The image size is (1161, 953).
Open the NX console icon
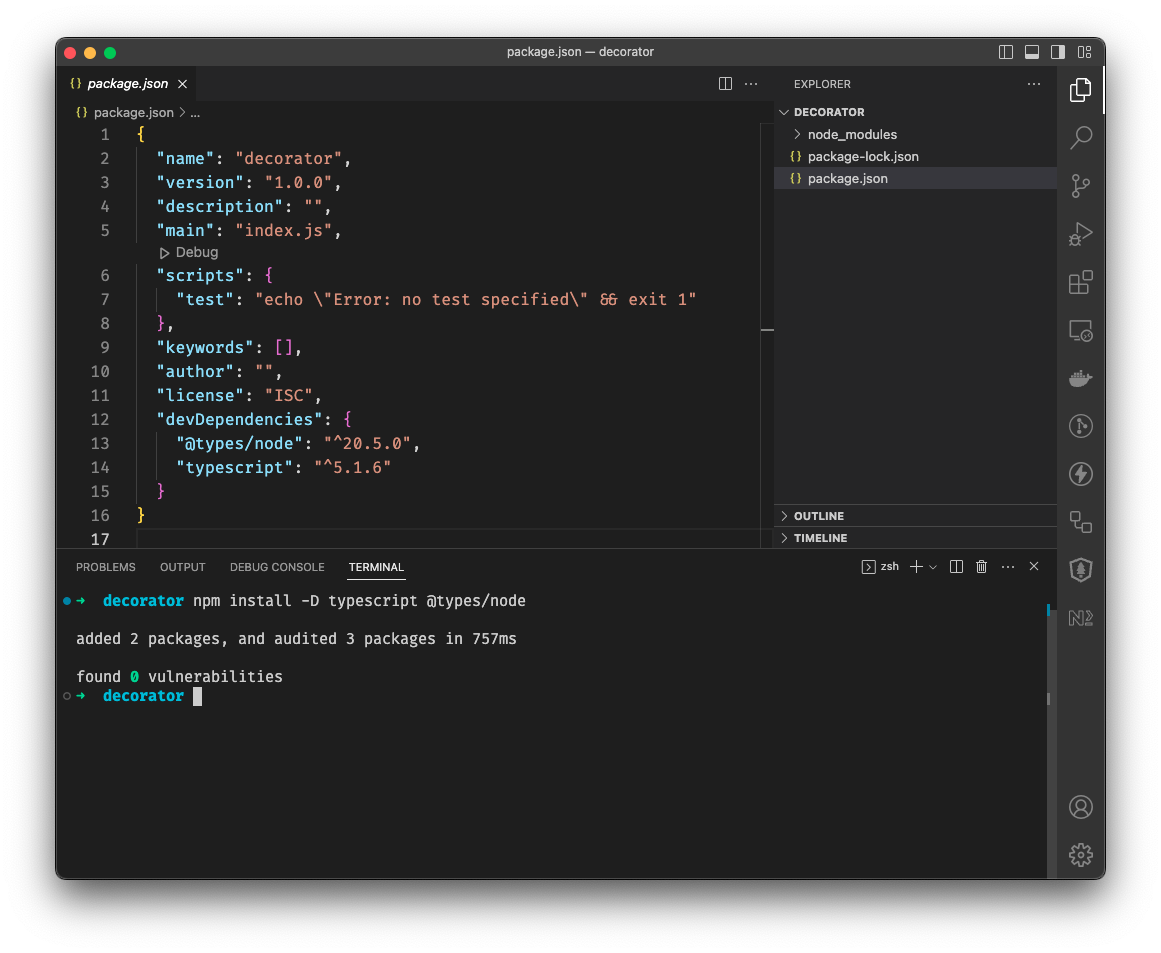click(x=1080, y=618)
